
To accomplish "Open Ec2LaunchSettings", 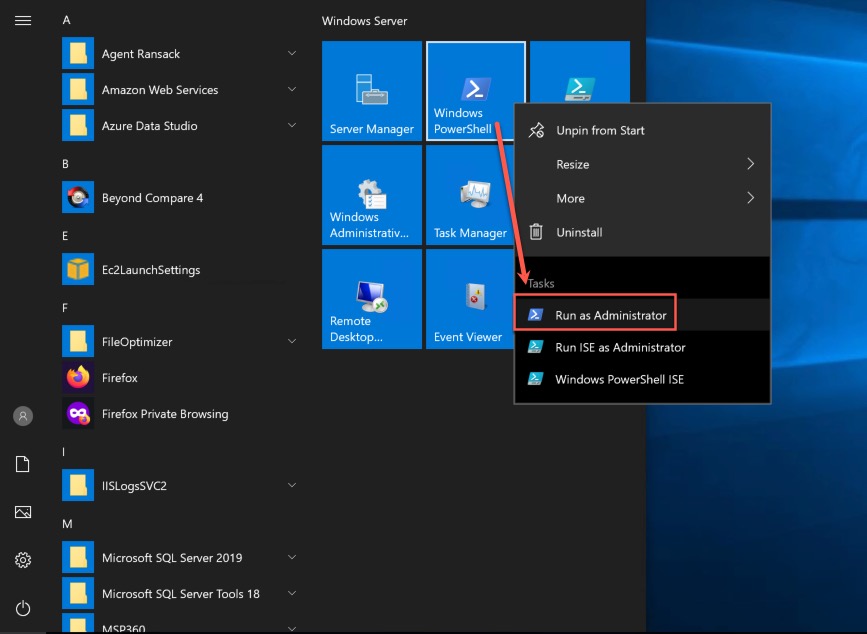I will (x=151, y=269).
